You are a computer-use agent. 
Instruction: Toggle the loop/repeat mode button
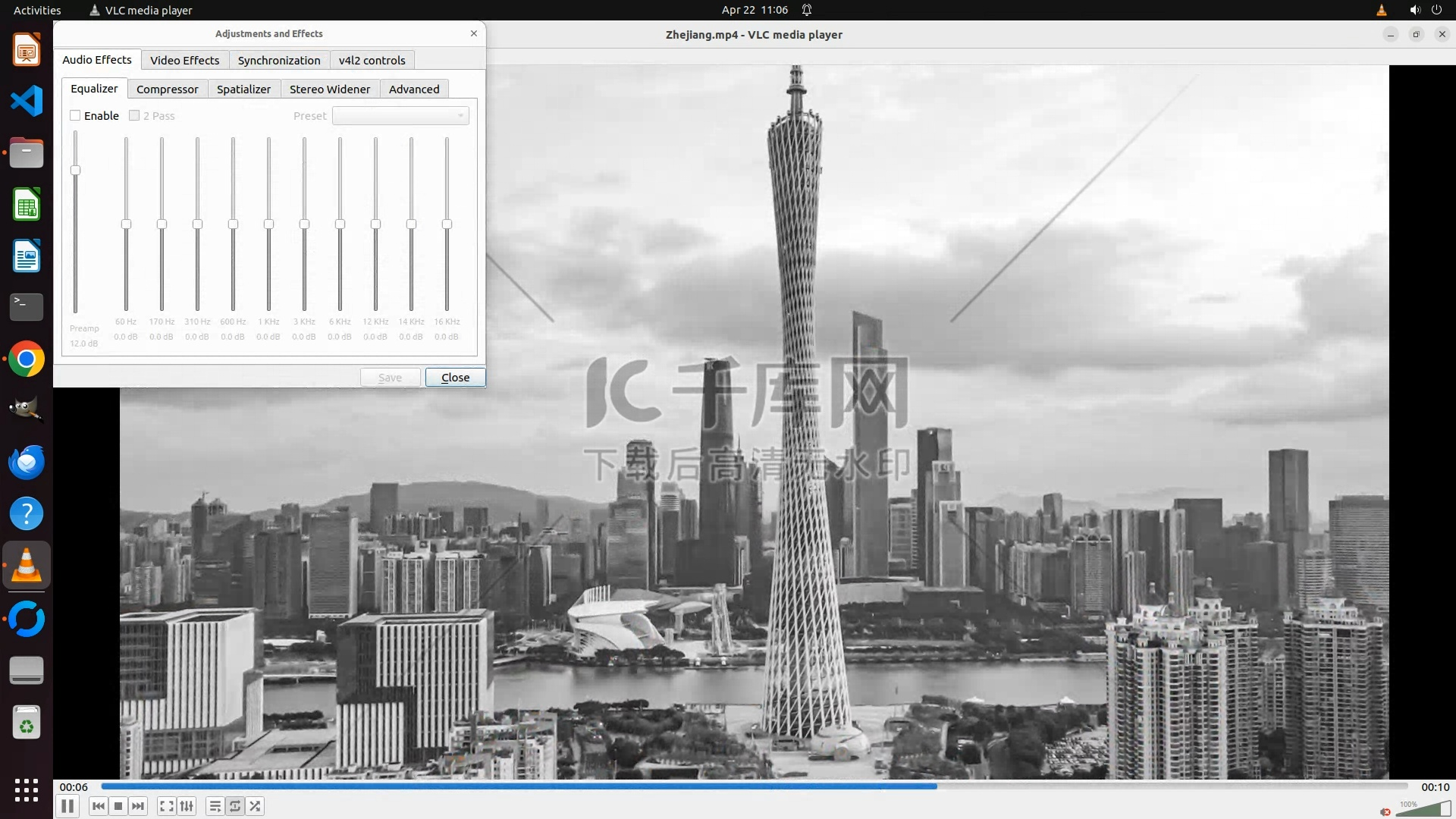(235, 806)
